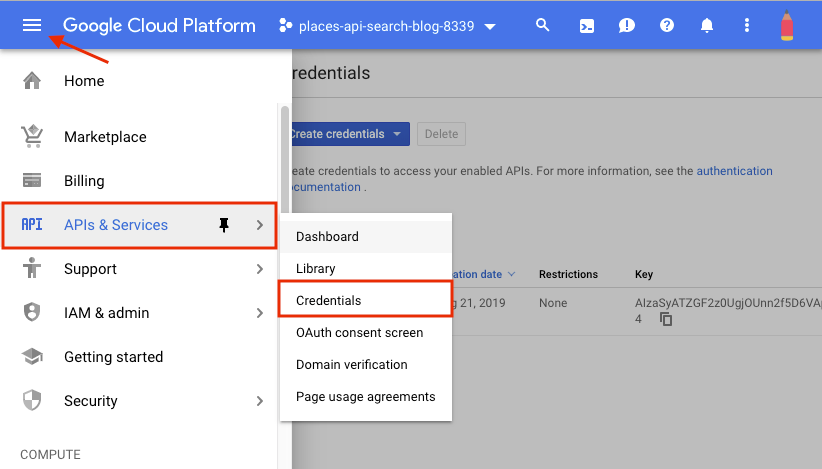Choose Credentials in the submenu
Viewport: 822px width, 469px height.
pyautogui.click(x=366, y=300)
